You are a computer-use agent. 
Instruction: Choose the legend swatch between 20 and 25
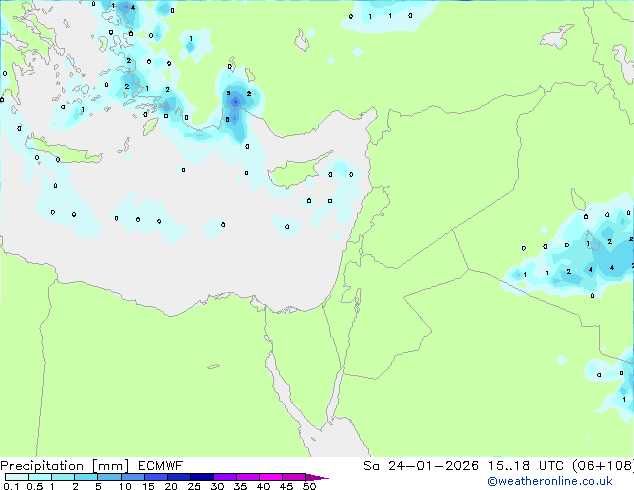pyautogui.click(x=178, y=477)
